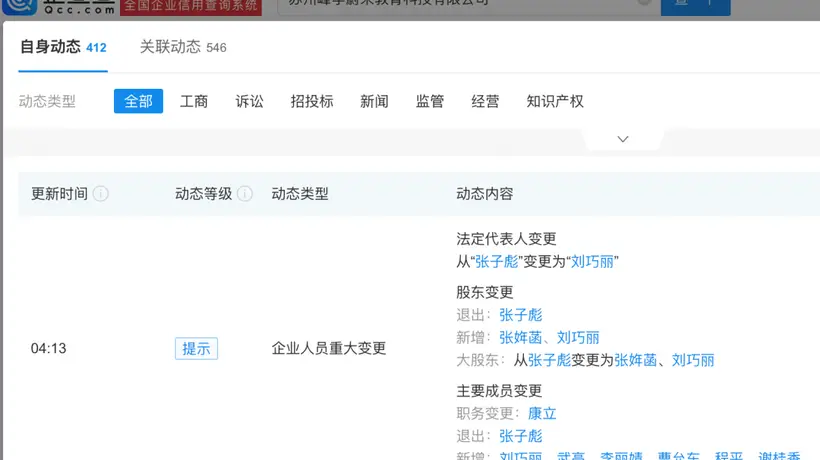Open 张子彪 link in 法定代表人变更
The width and height of the screenshot is (820, 460).
(x=496, y=261)
